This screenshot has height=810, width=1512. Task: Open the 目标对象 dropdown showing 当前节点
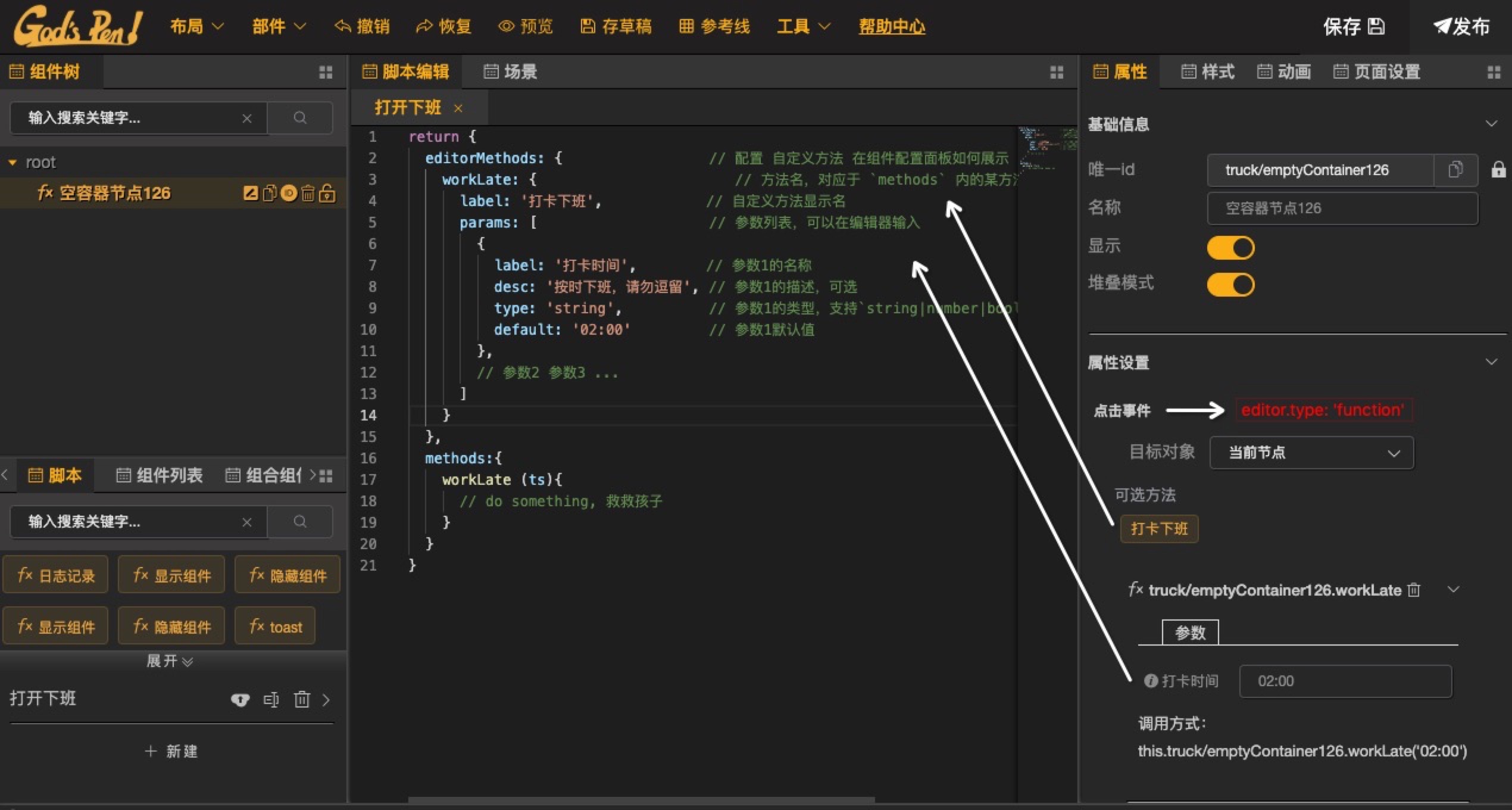(1311, 453)
